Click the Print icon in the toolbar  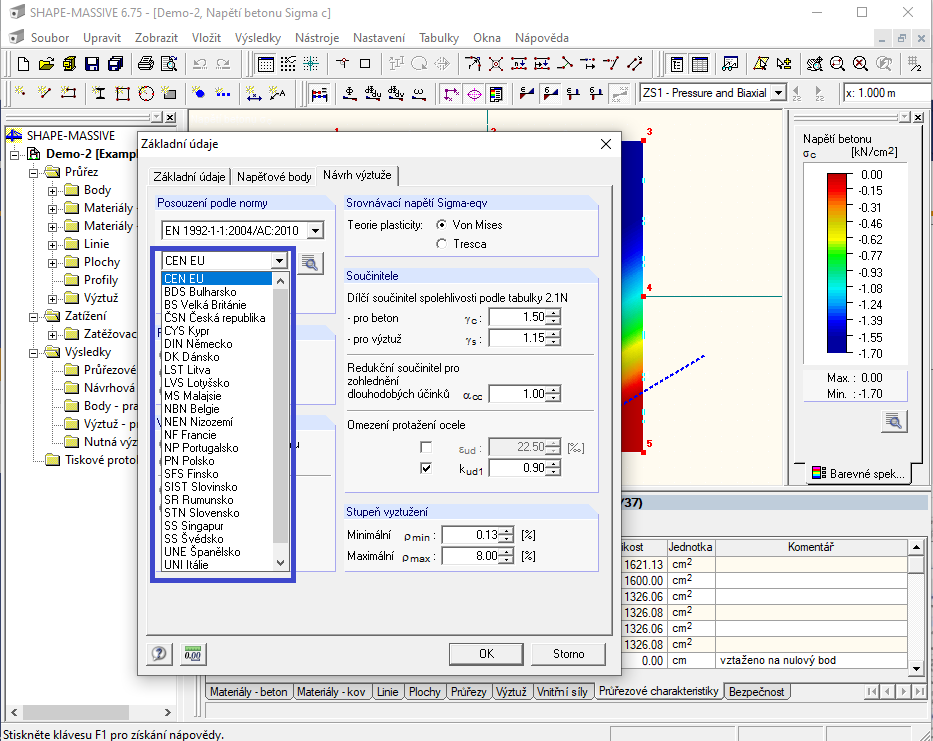coord(145,64)
